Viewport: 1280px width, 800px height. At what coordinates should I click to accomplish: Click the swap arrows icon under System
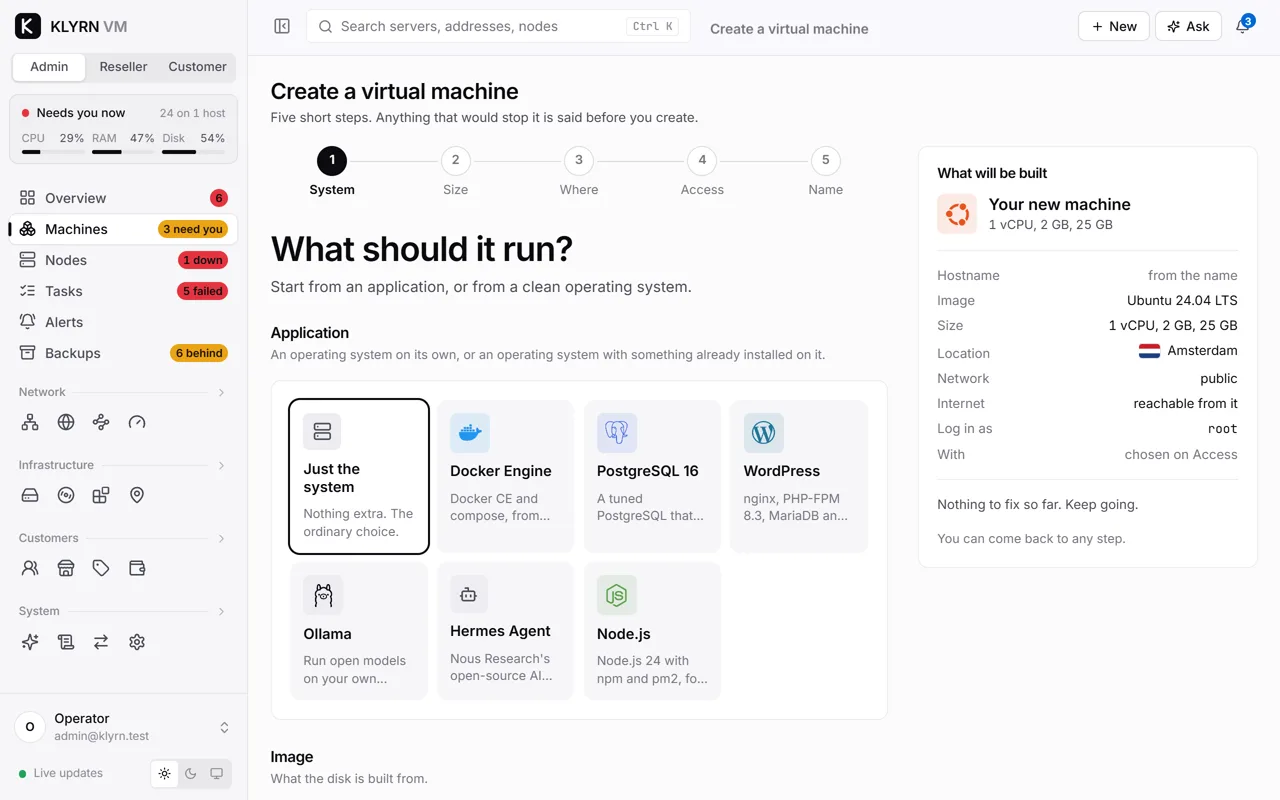[101, 642]
